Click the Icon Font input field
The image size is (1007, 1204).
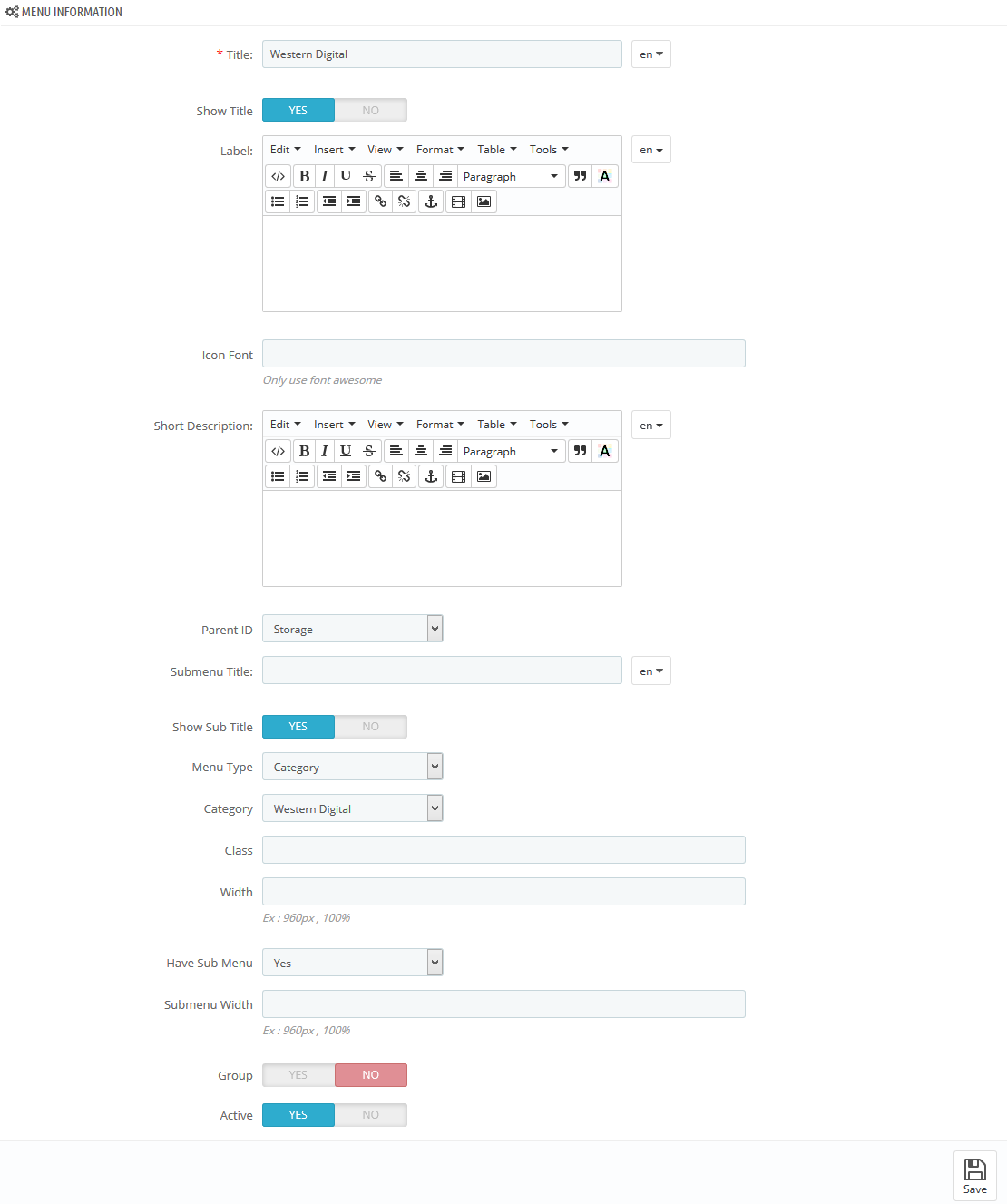point(503,354)
